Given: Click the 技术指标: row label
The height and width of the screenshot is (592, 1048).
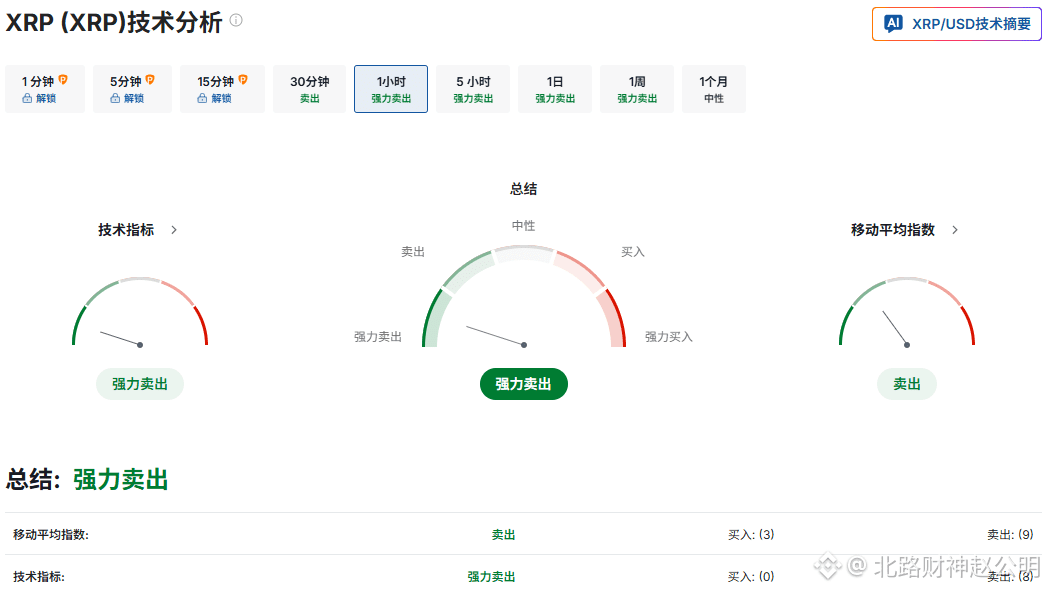Looking at the screenshot, I should coord(39,577).
